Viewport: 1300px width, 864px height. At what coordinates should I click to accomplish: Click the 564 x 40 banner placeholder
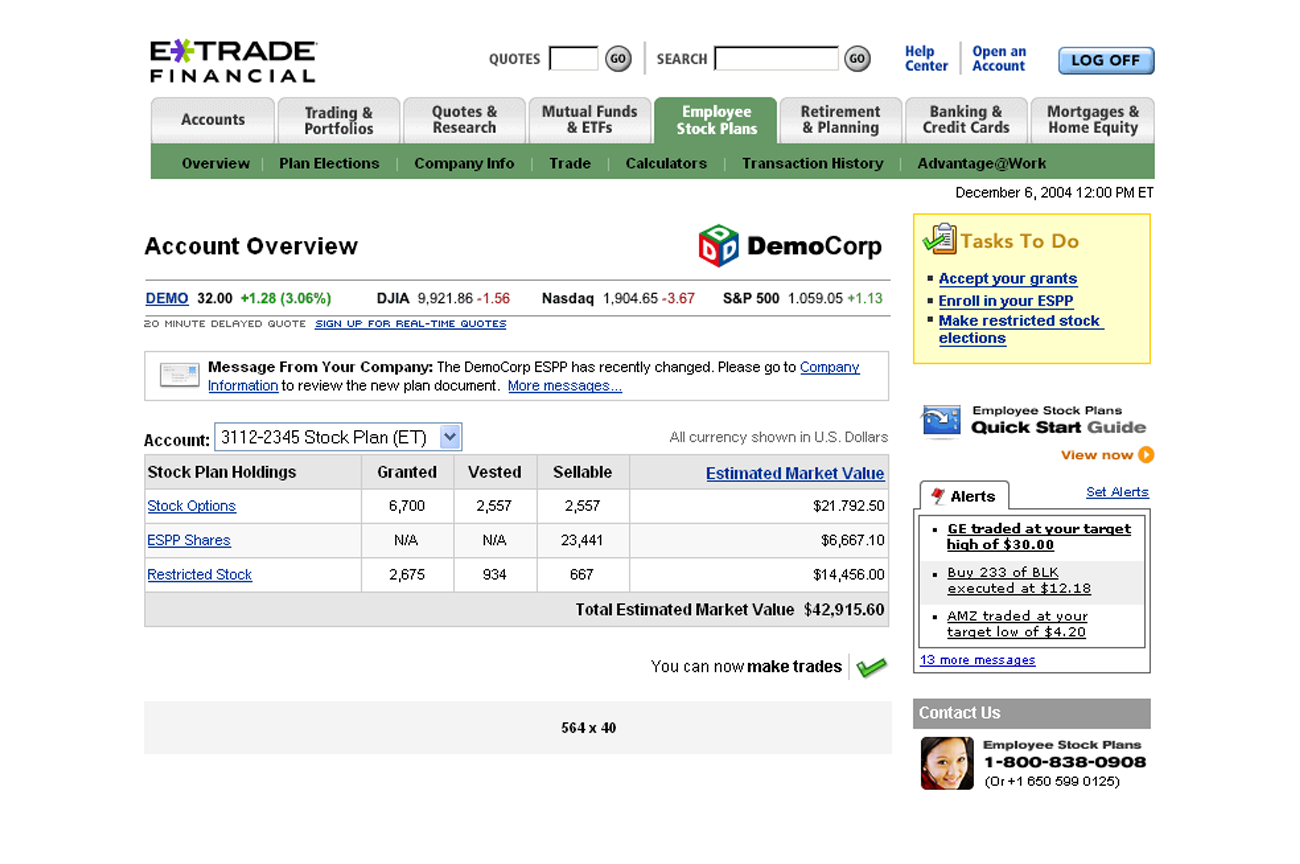click(x=518, y=727)
